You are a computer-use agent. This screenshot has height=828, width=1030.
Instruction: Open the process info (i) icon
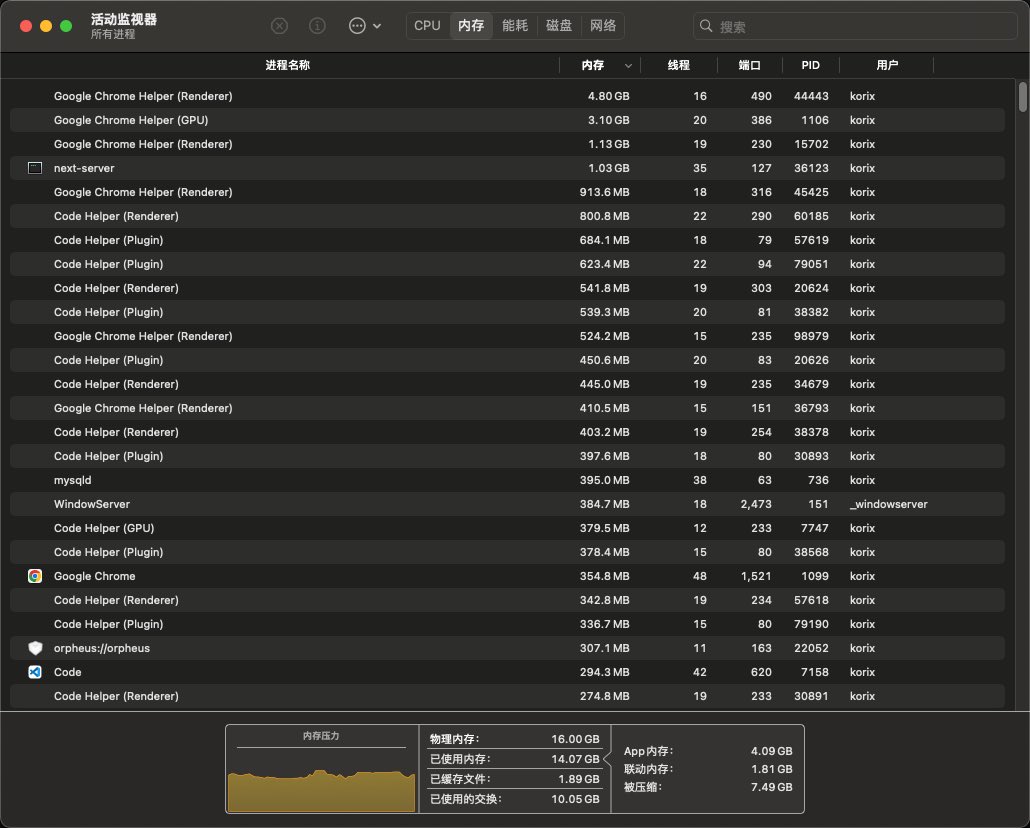coord(317,26)
